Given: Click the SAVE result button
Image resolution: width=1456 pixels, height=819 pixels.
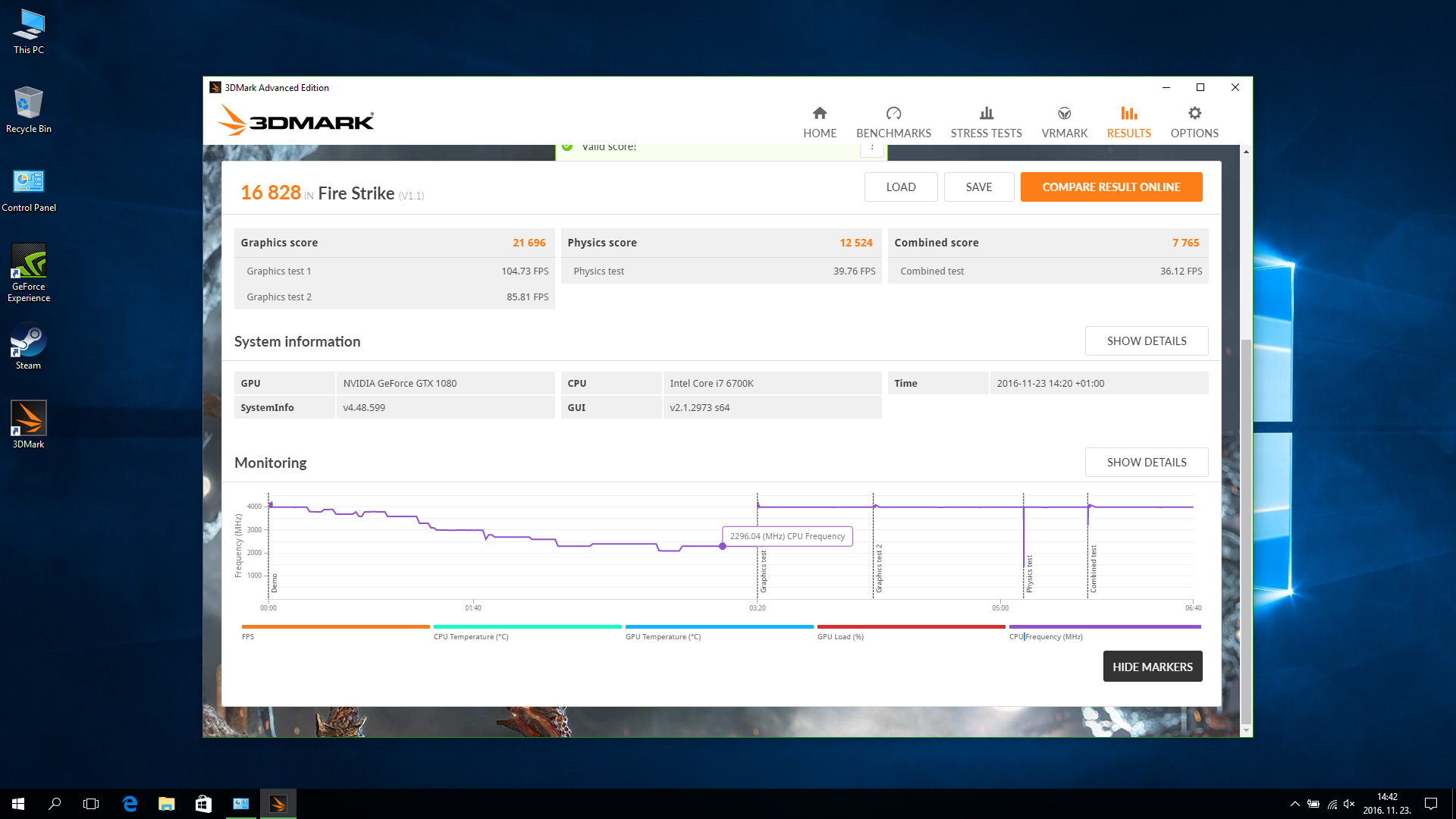Looking at the screenshot, I should click(979, 187).
